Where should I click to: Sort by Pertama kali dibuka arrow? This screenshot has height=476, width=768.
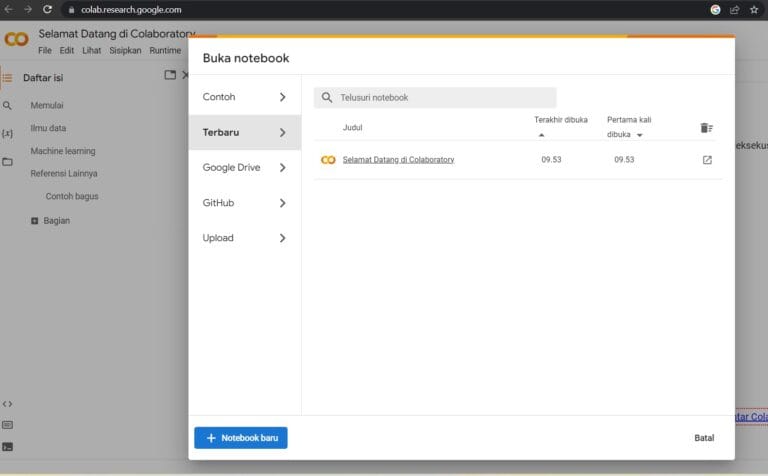click(639, 134)
